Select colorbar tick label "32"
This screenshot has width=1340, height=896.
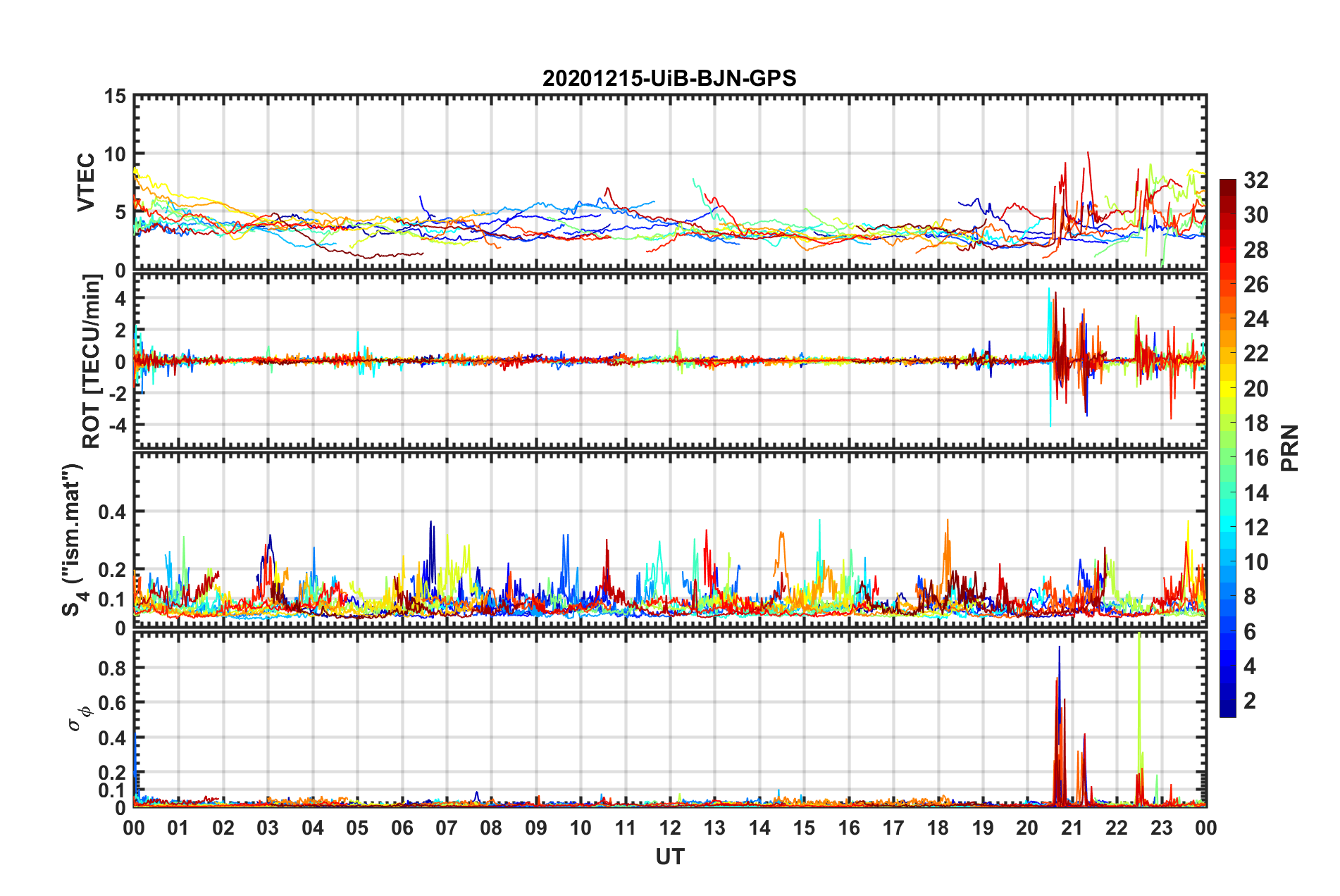[x=1256, y=180]
